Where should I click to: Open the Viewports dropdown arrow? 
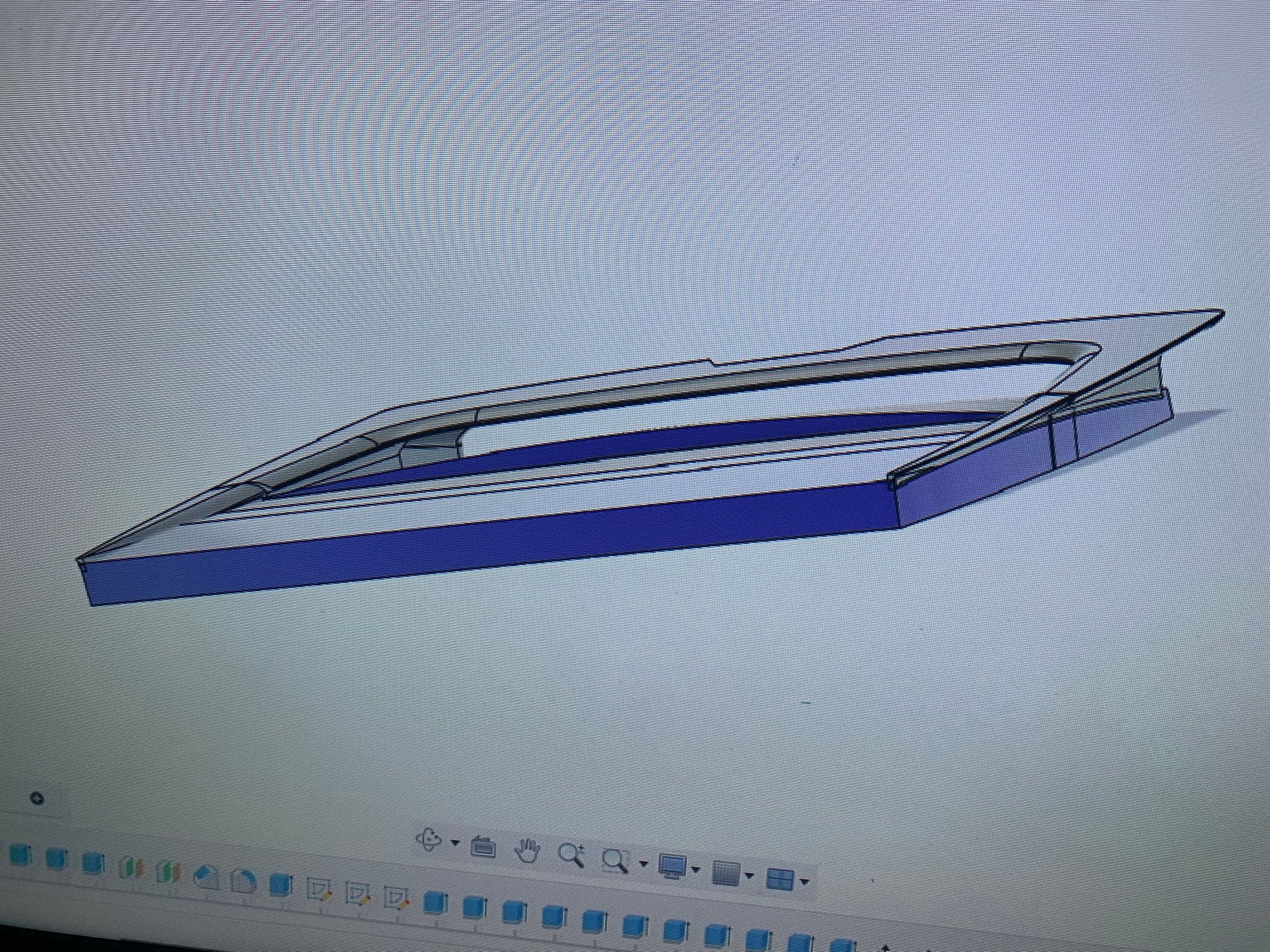pos(805,881)
